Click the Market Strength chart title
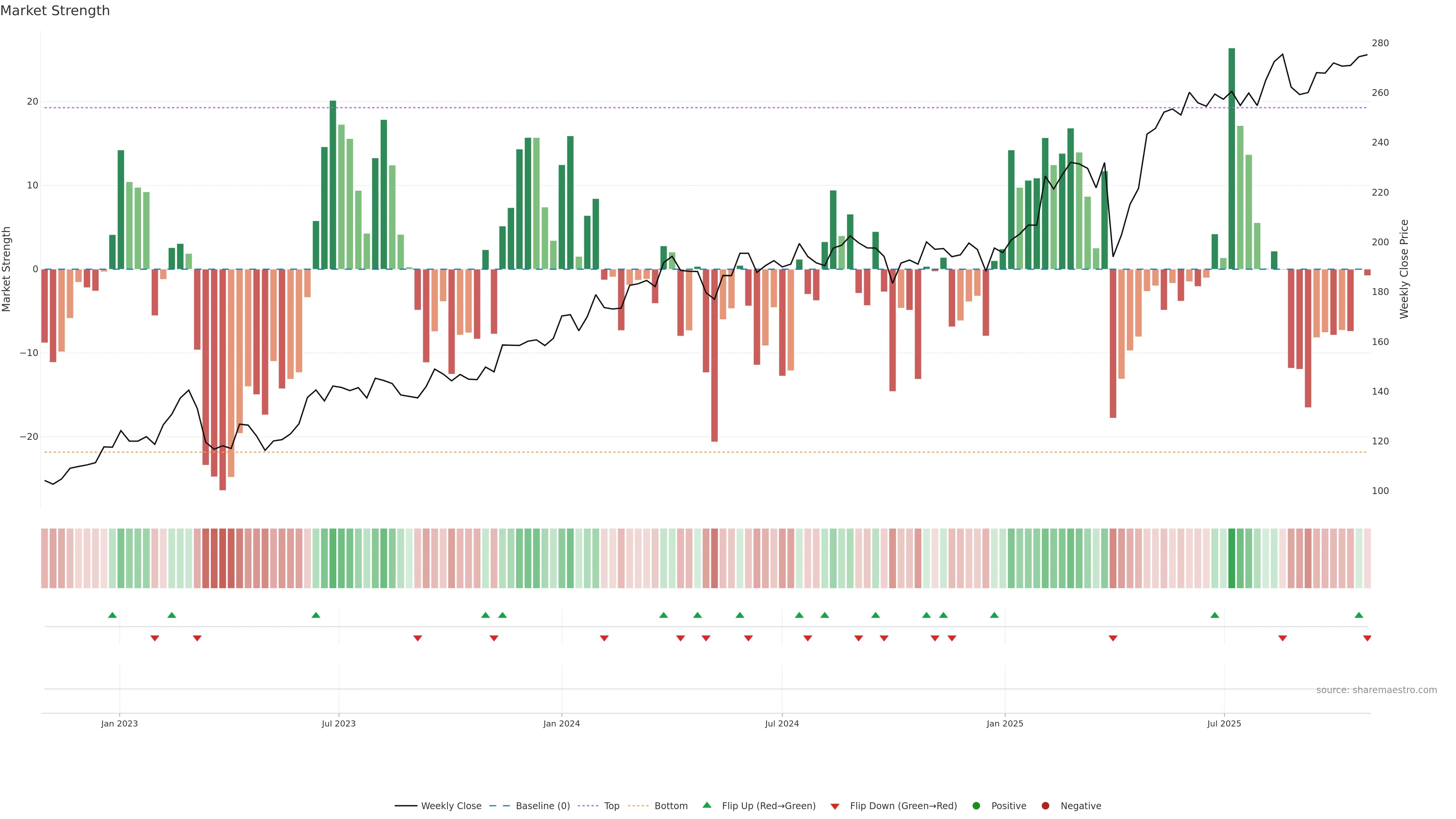This screenshot has height=819, width=1456. (x=55, y=11)
